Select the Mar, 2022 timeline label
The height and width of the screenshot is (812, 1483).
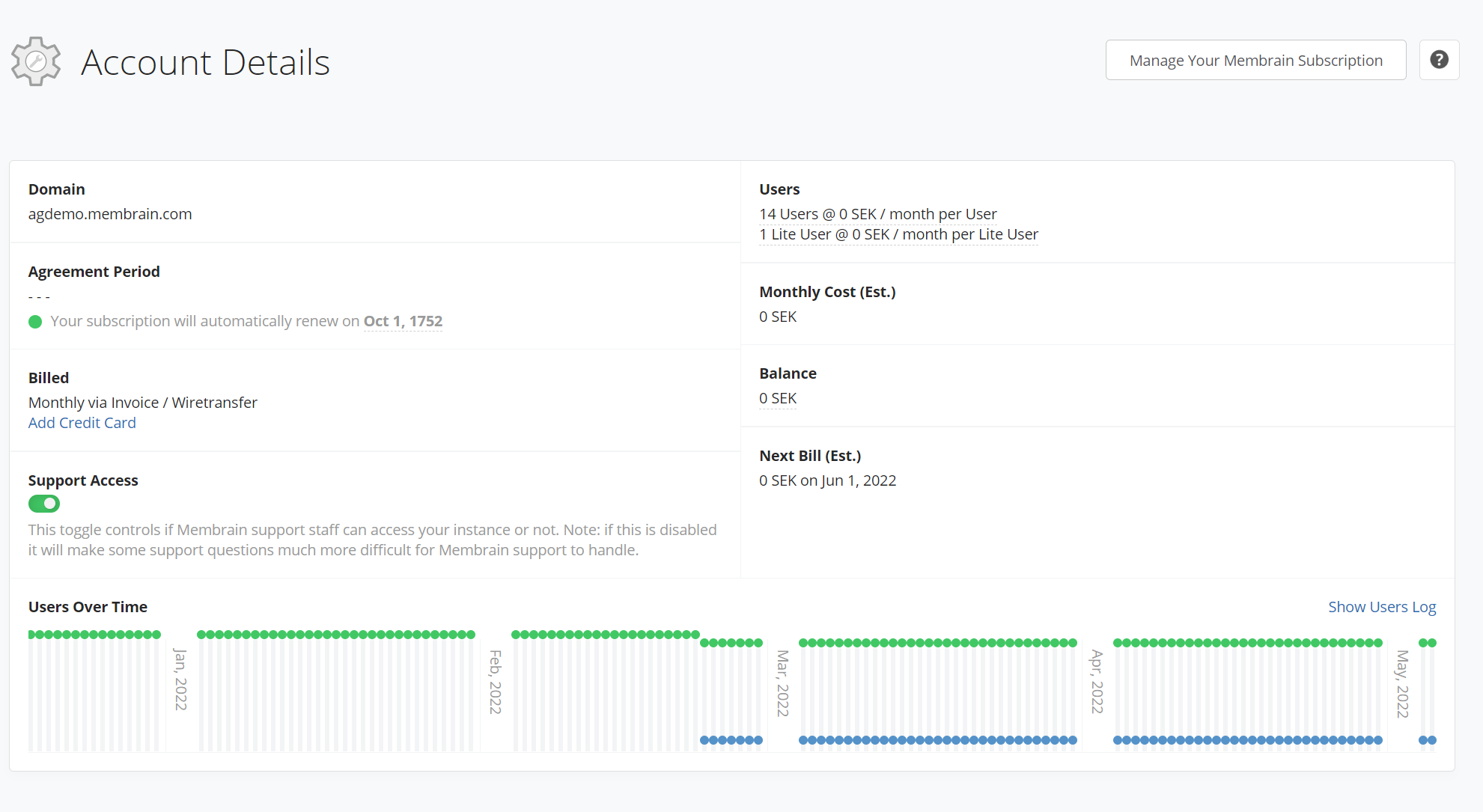[783, 683]
